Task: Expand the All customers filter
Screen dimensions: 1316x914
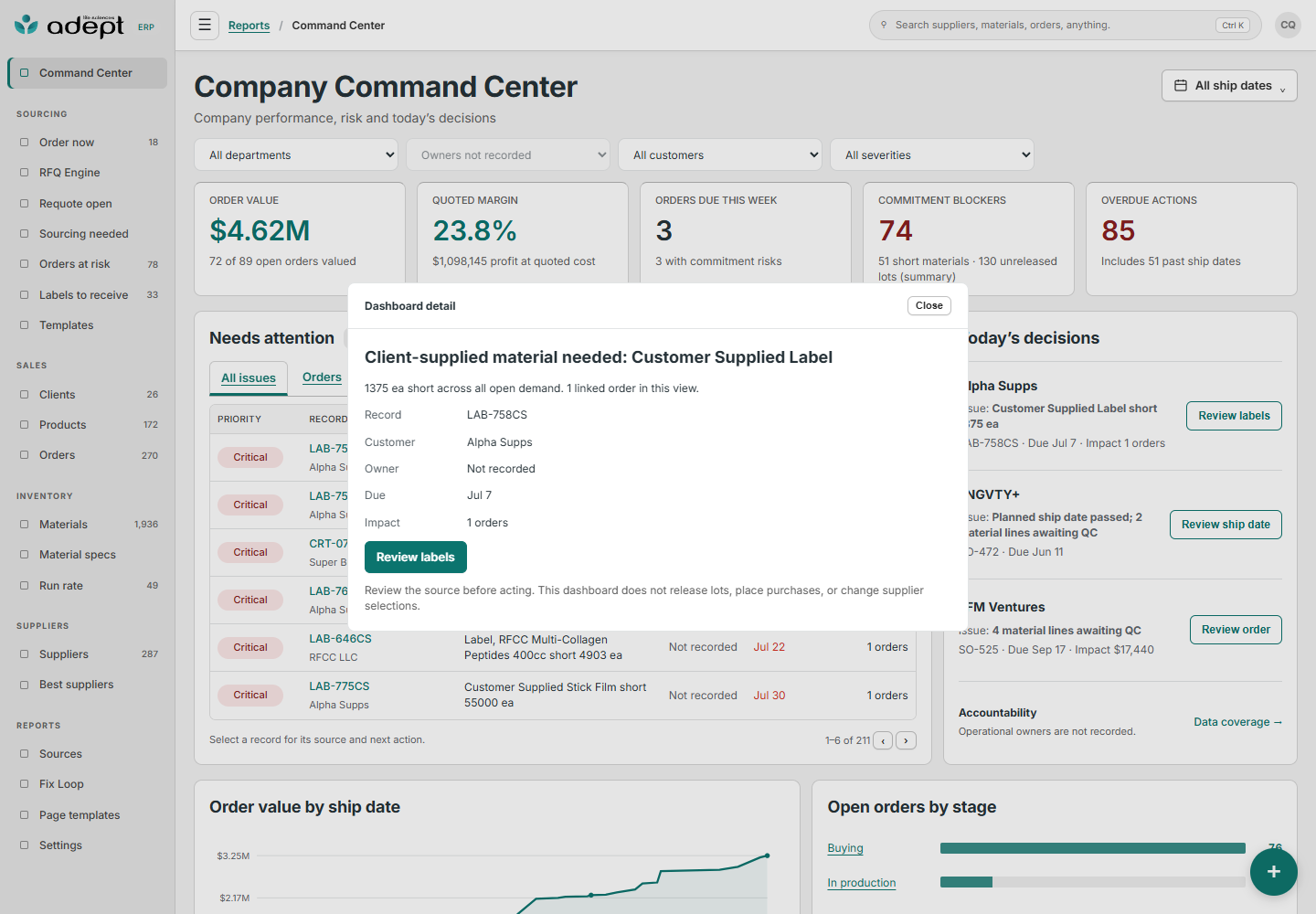Action: (x=720, y=154)
